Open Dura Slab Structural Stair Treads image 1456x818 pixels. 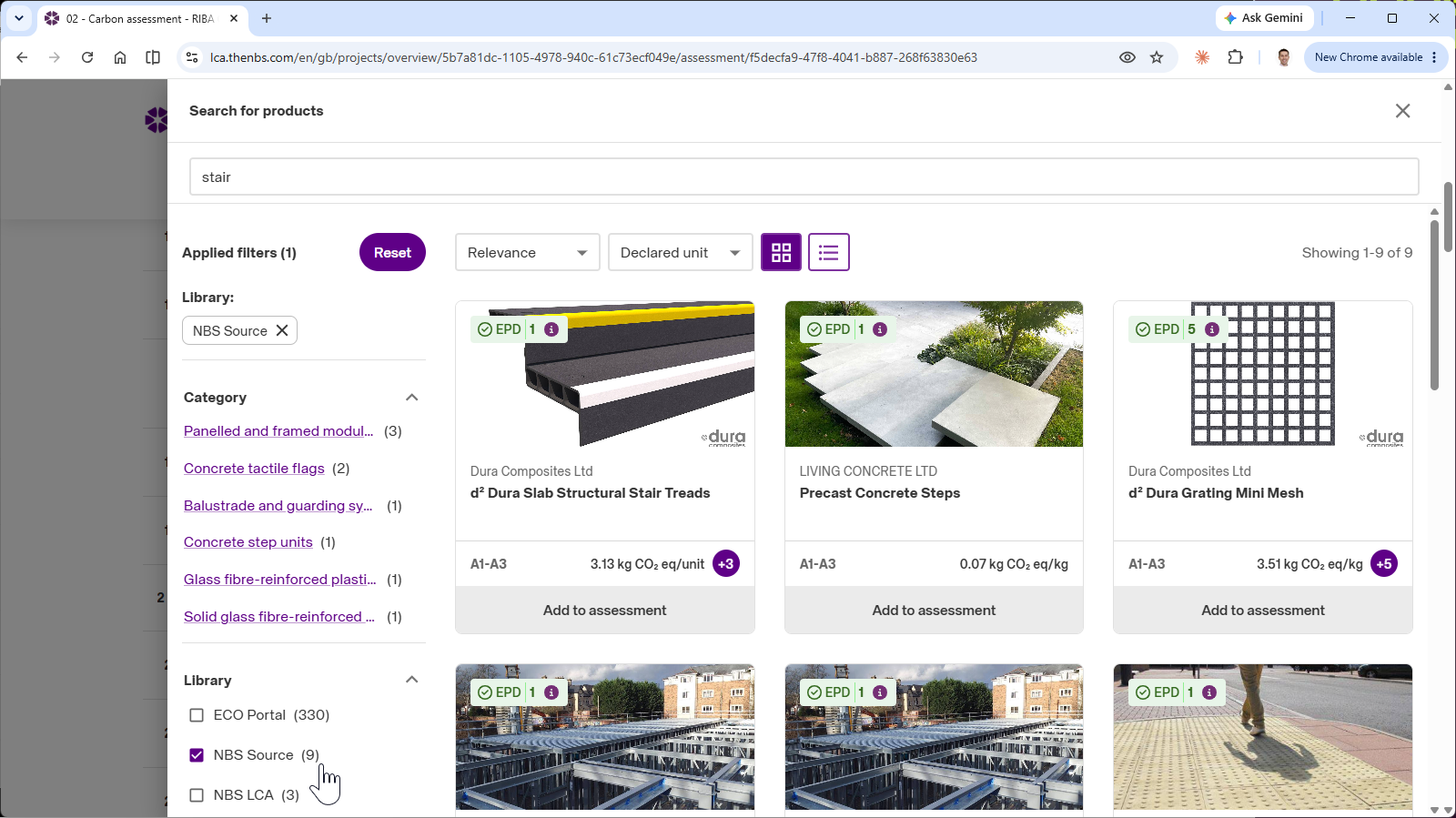pyautogui.click(x=605, y=374)
